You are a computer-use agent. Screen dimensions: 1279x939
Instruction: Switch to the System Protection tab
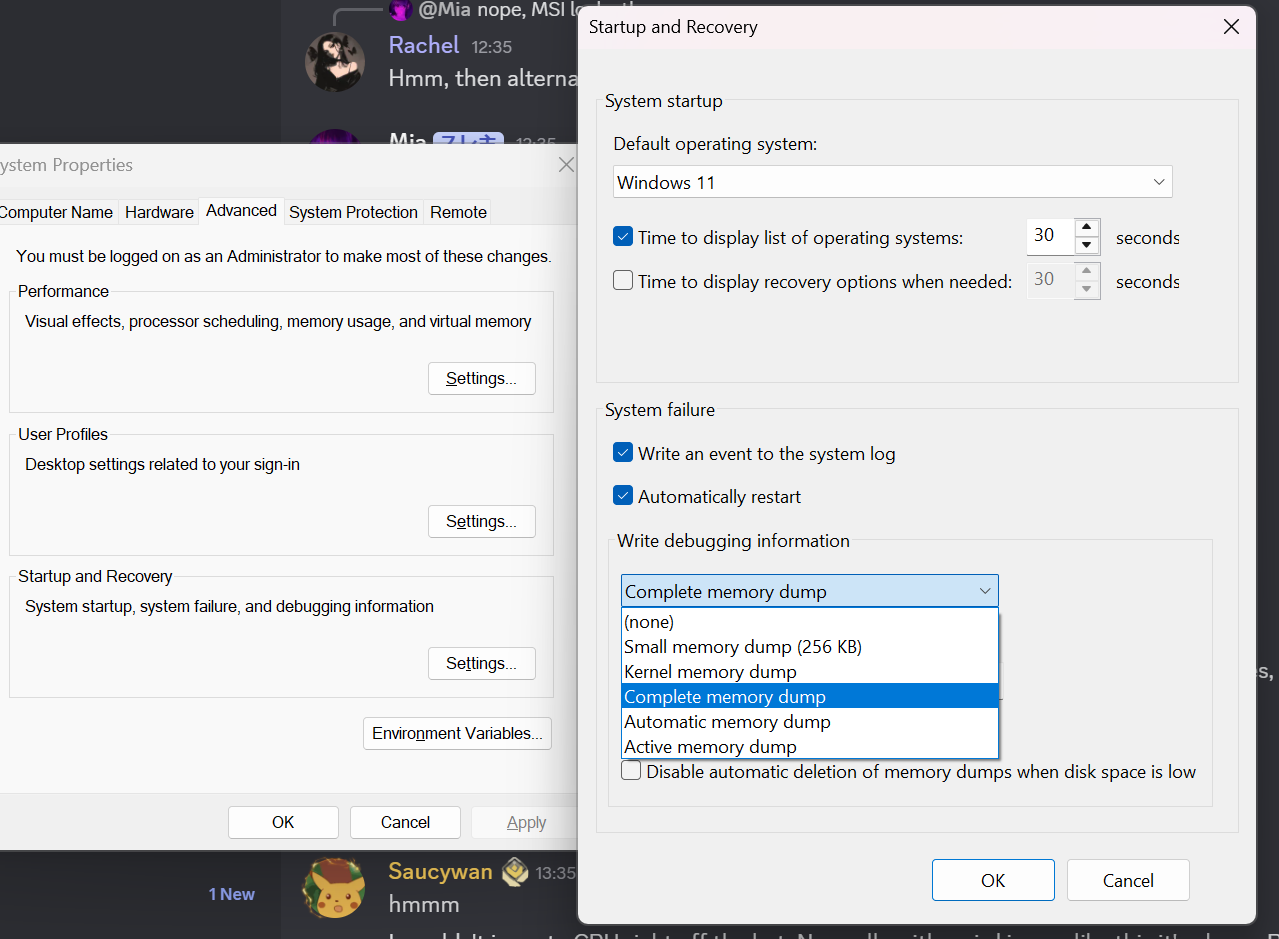353,212
